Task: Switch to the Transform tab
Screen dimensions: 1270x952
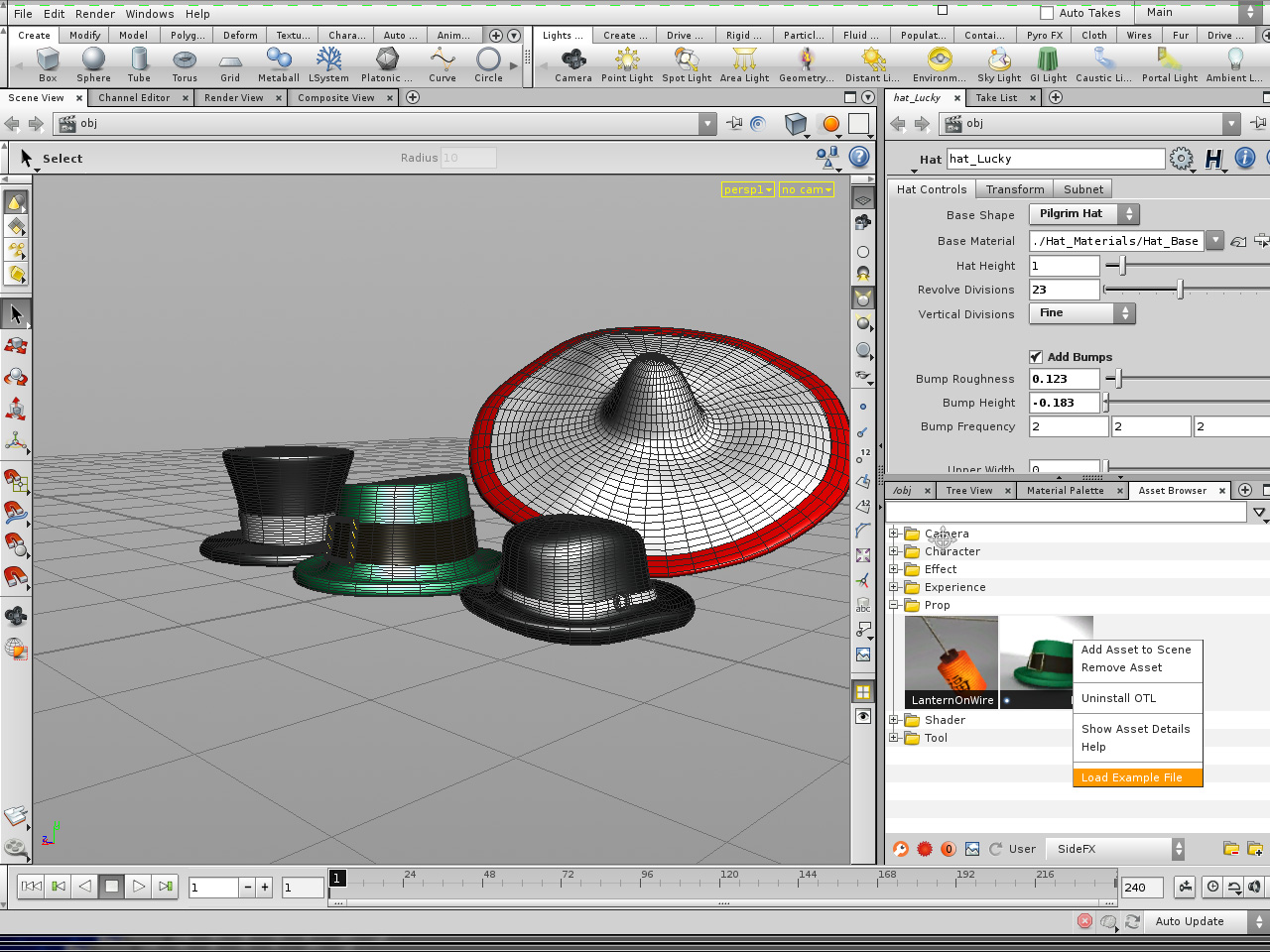Action: (x=1014, y=189)
